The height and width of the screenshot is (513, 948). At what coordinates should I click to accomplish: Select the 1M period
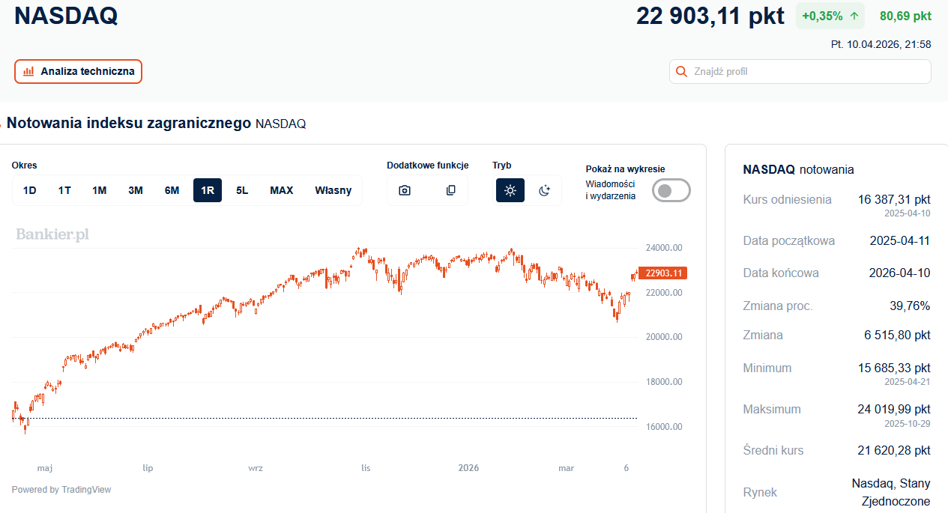pyautogui.click(x=99, y=190)
